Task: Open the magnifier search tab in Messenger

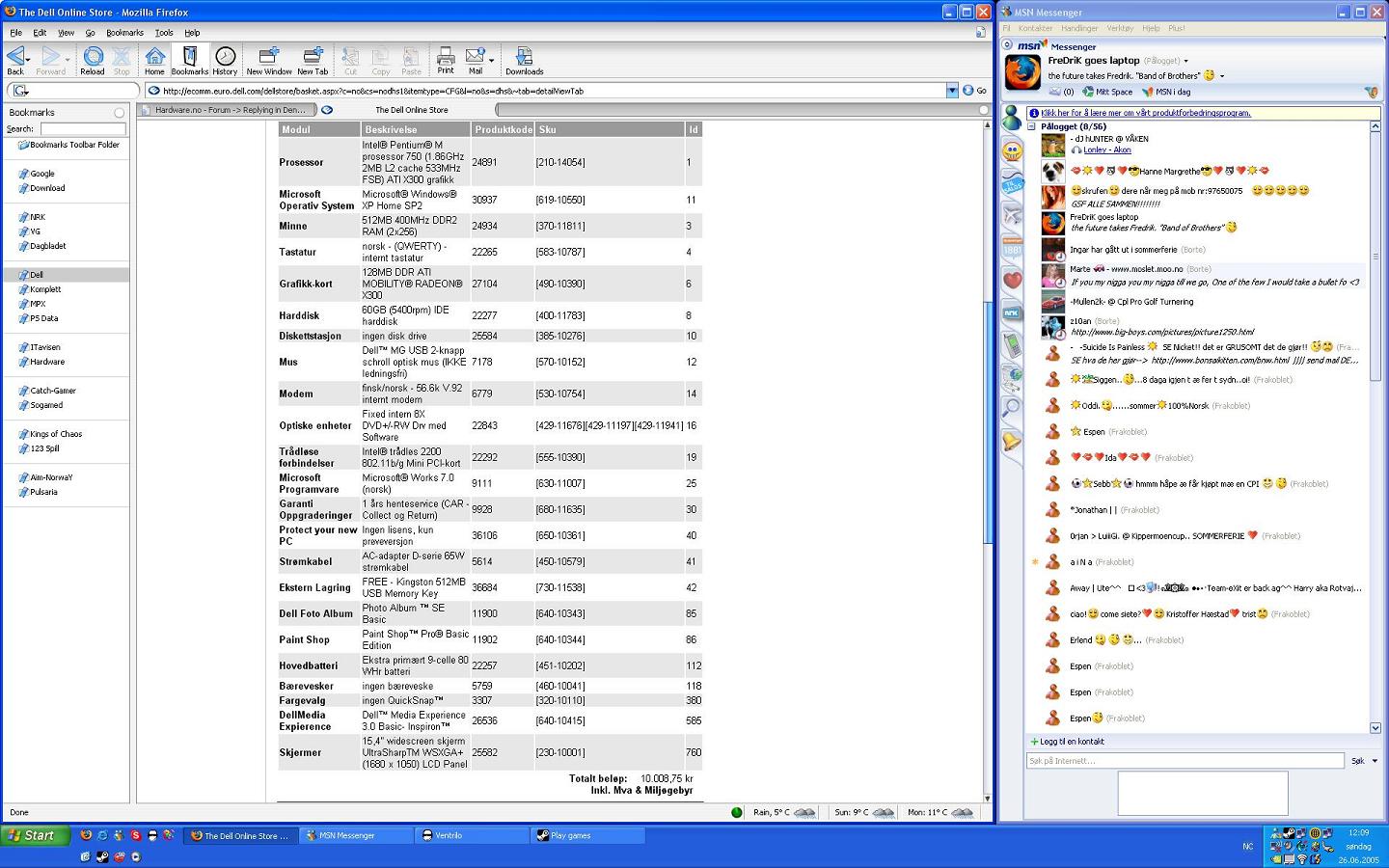Action: click(1012, 409)
